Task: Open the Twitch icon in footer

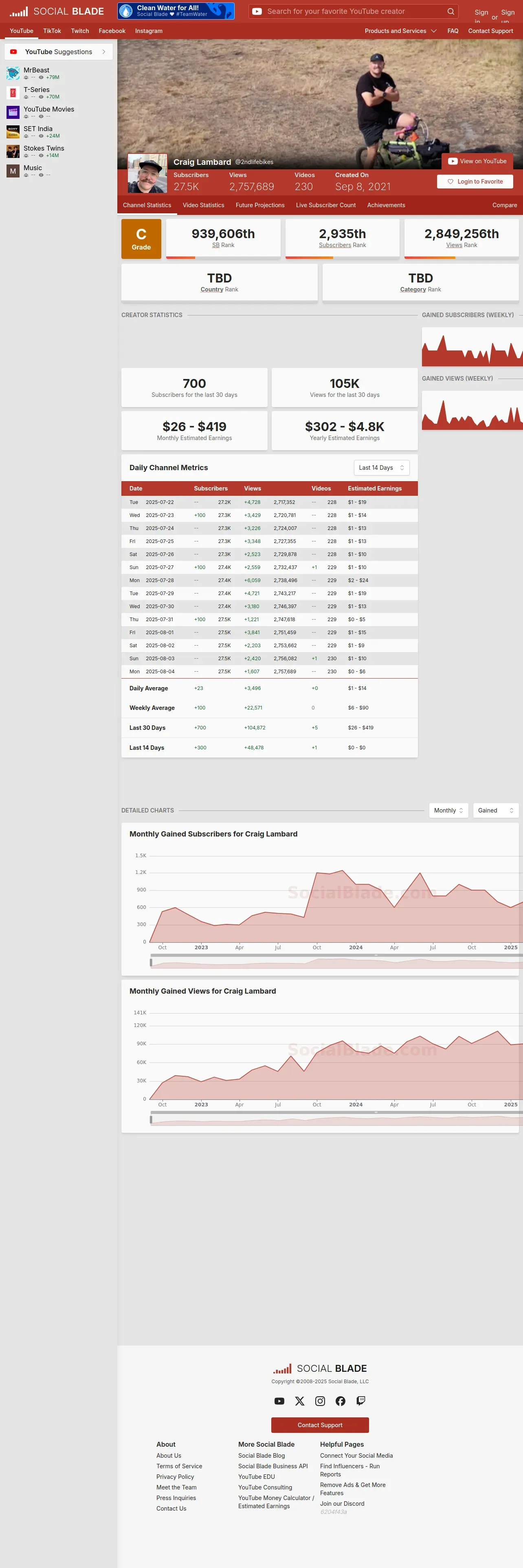Action: [361, 1401]
